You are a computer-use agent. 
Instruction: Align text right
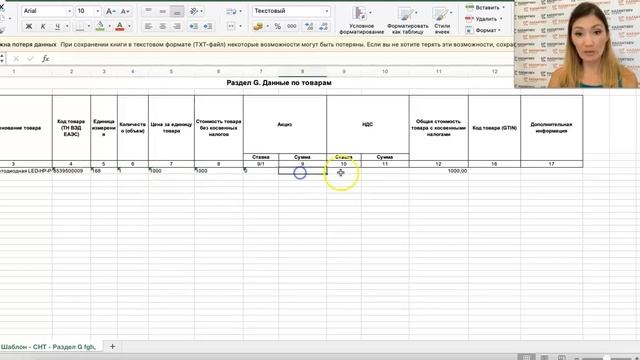tap(177, 27)
